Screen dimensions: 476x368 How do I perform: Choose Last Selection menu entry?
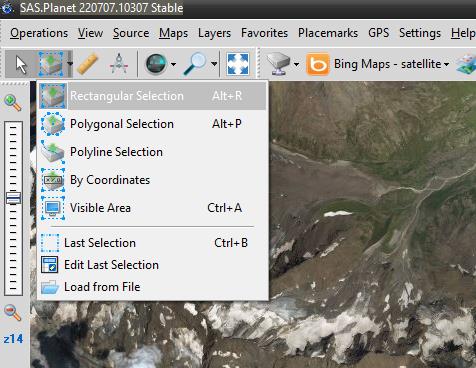coord(152,243)
